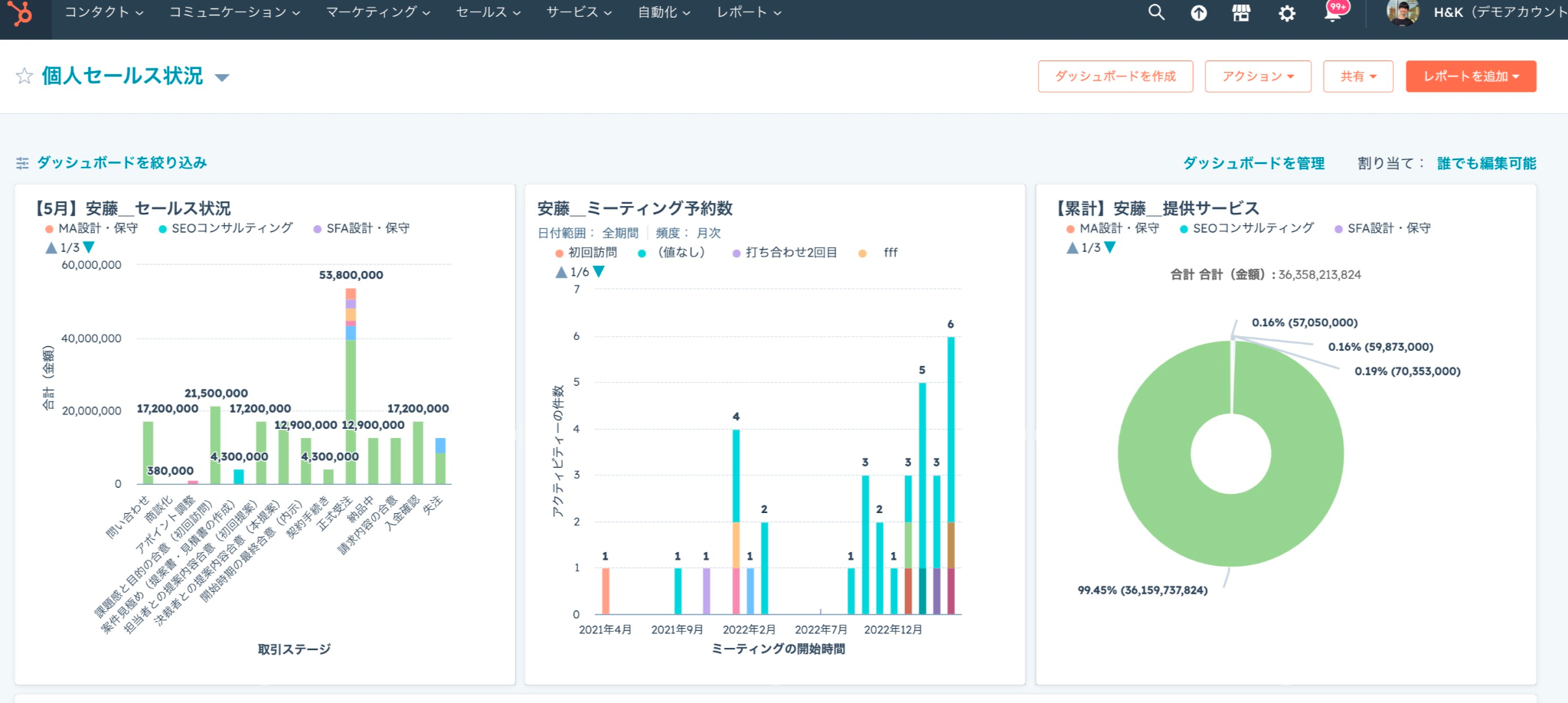
Task: Go to previous legend page in ミーティング予約数 chart
Action: point(561,272)
